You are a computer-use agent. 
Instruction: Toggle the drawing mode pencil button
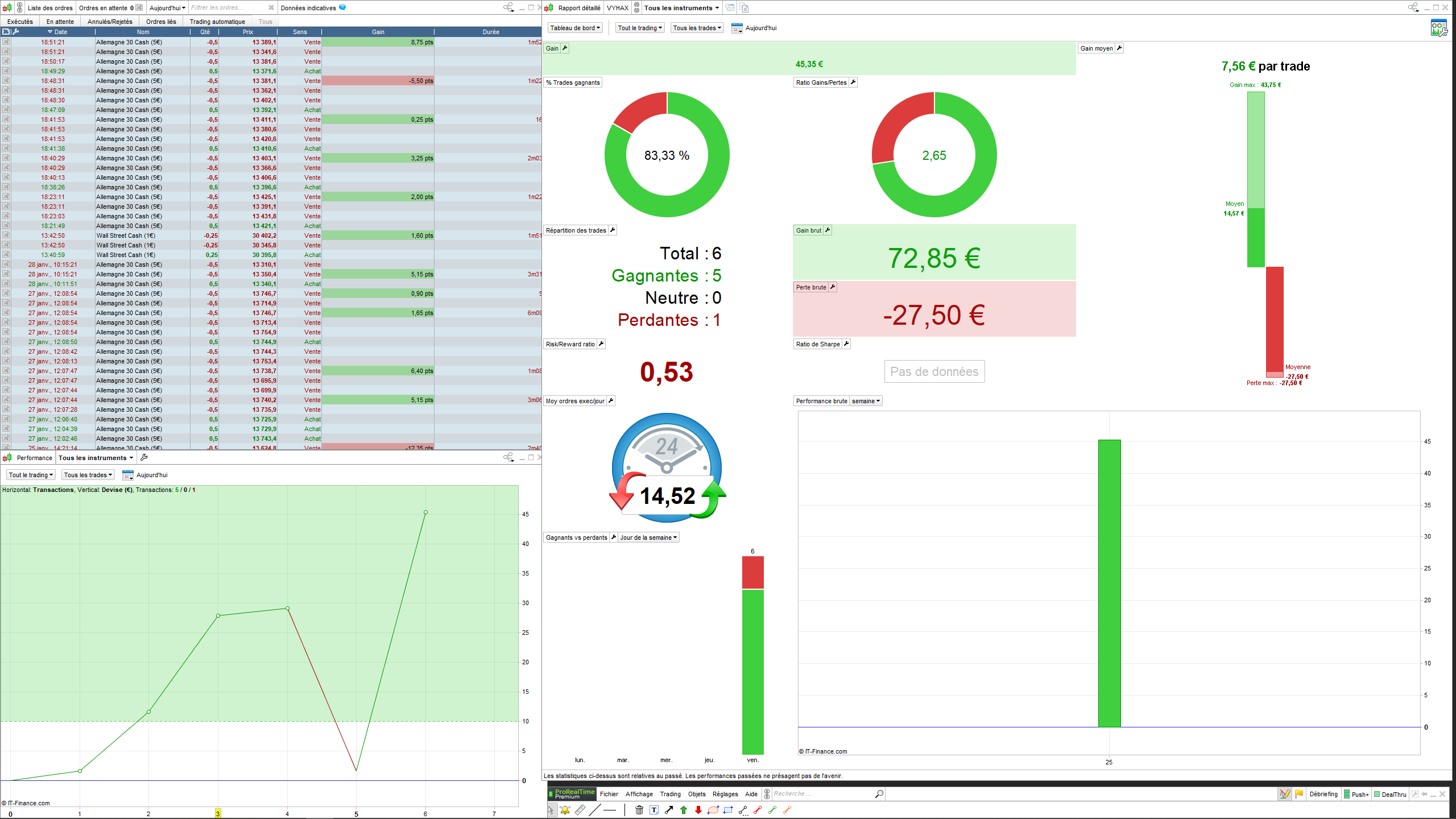coord(1285,794)
